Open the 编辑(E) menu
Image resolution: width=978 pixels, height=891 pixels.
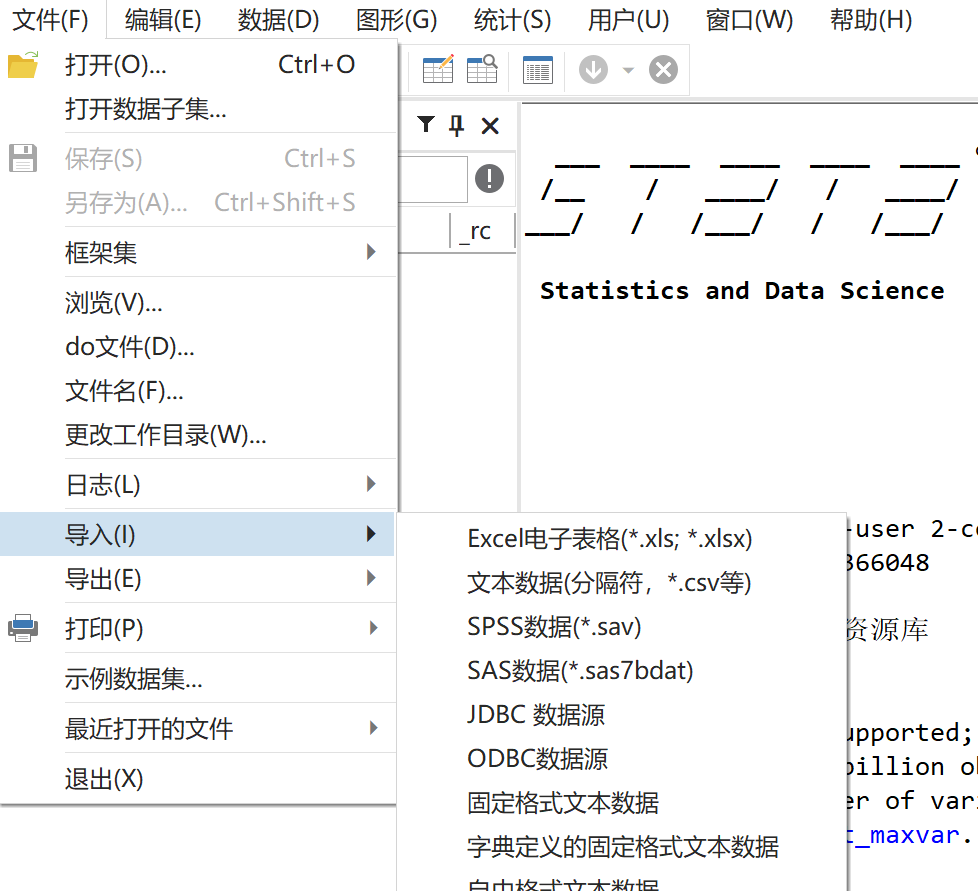point(163,20)
